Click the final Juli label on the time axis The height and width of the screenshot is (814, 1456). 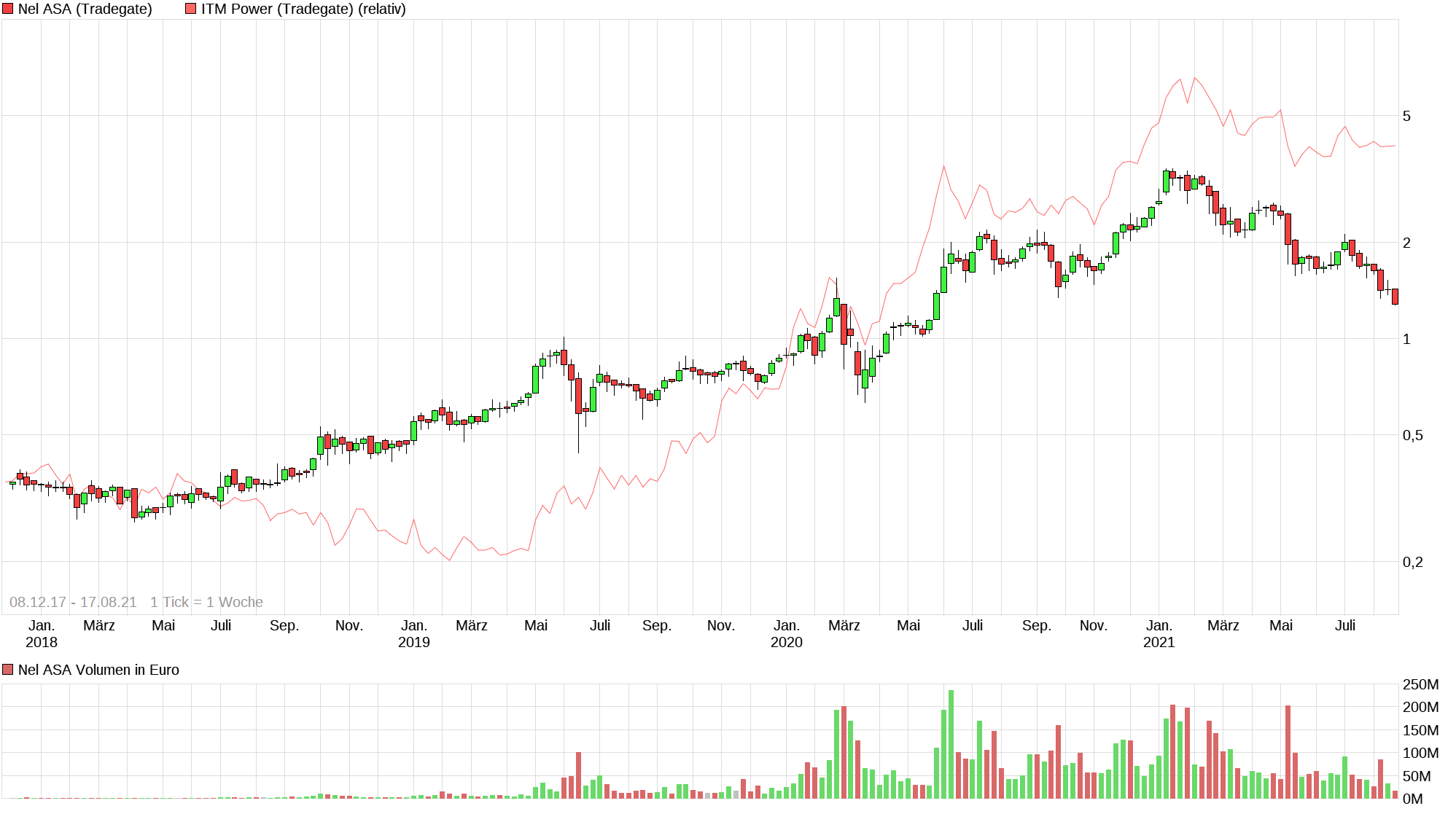point(1344,625)
